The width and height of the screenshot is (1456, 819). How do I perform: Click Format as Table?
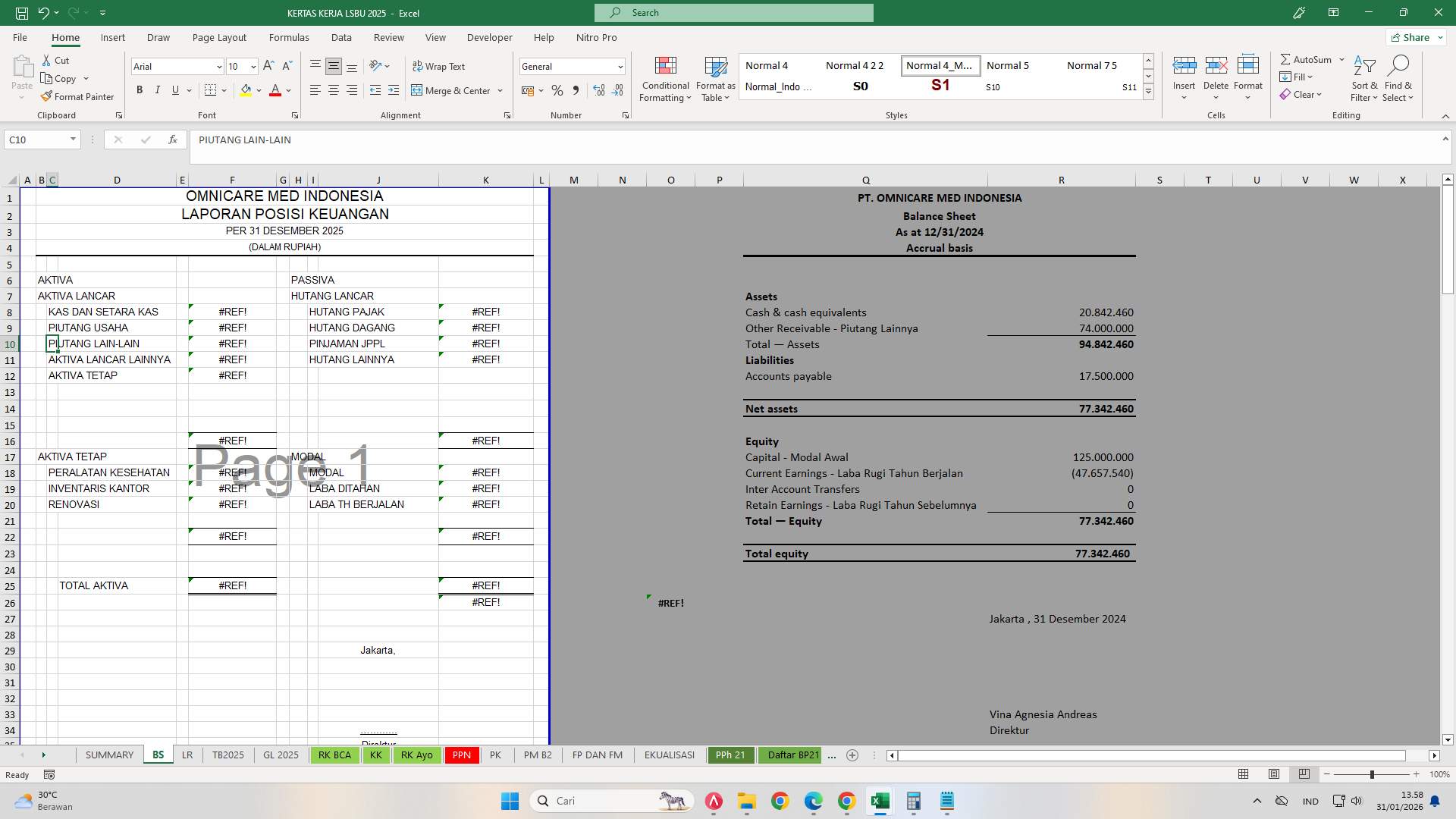[x=714, y=80]
